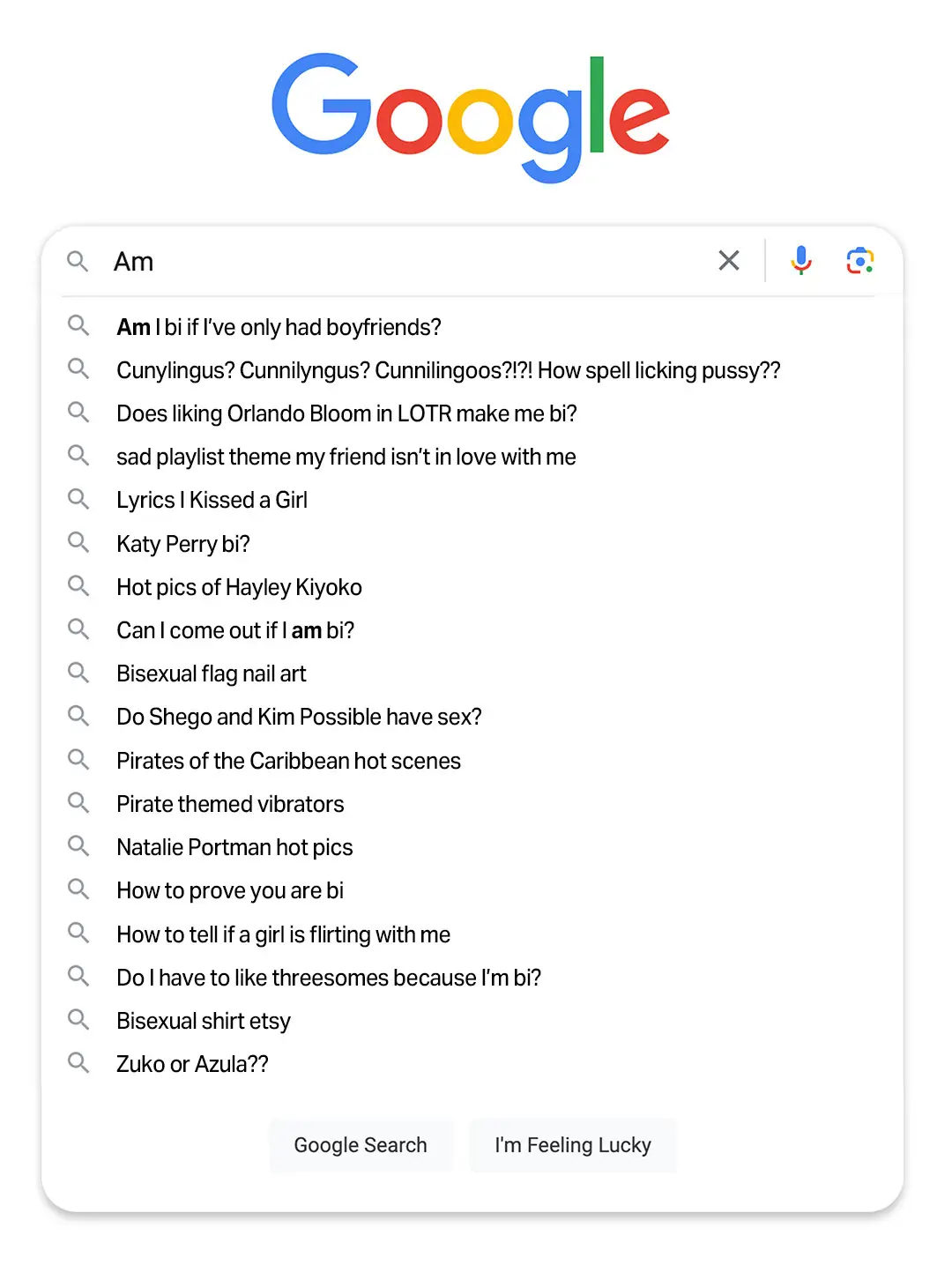Click the Google logo
The height and width of the screenshot is (1280, 952).
pos(471,117)
